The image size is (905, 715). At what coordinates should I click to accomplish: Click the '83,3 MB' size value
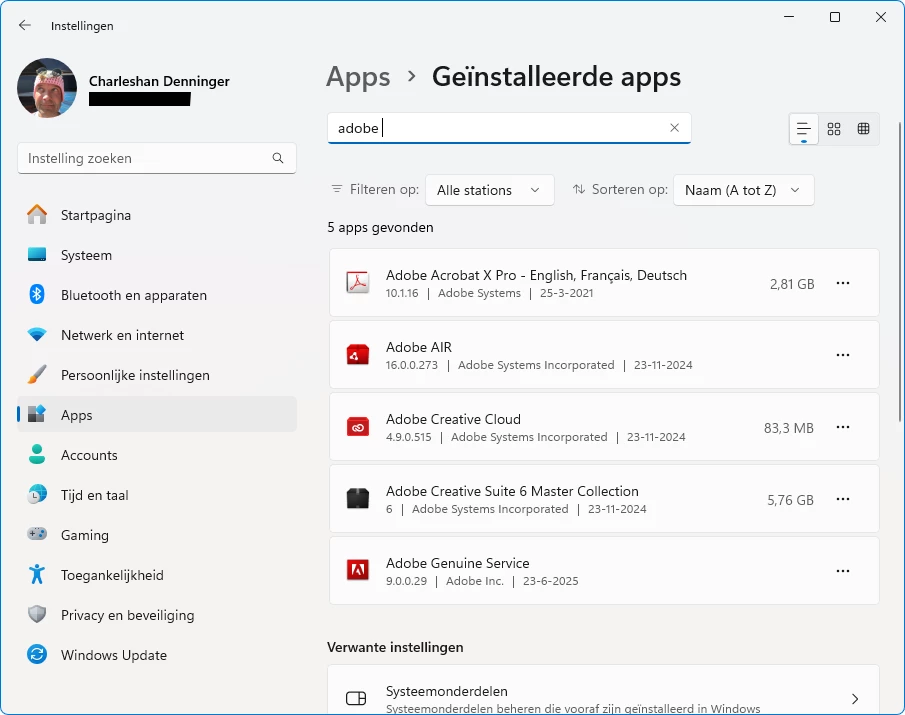click(788, 428)
